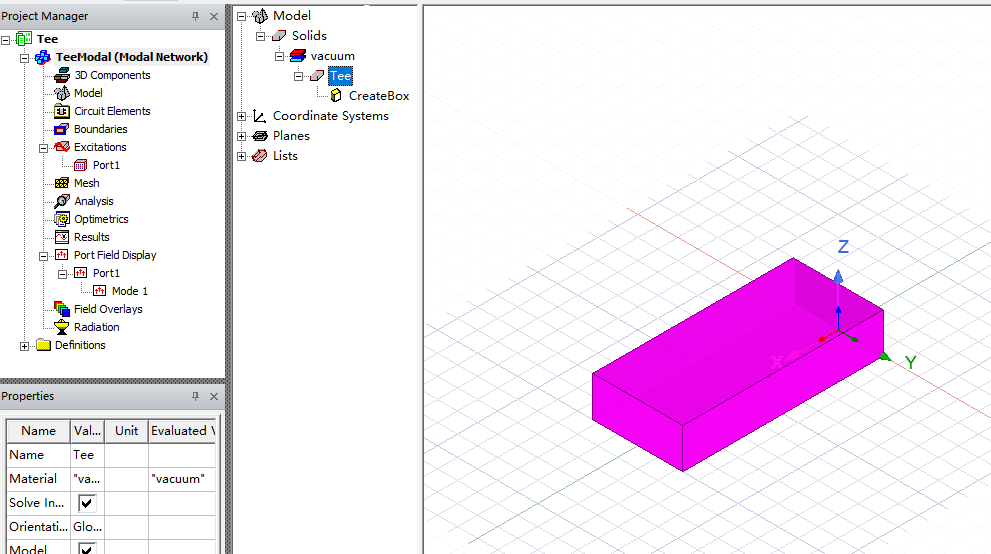
Task: Pin the Project Manager panel
Action: click(195, 16)
